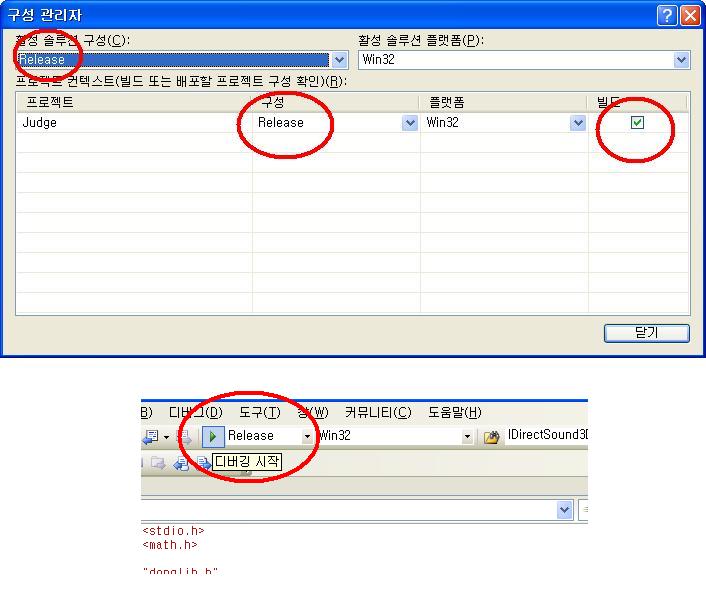Screen dimensions: 706x599
Task: Click the 프로젝트 column header
Action: click(x=133, y=103)
